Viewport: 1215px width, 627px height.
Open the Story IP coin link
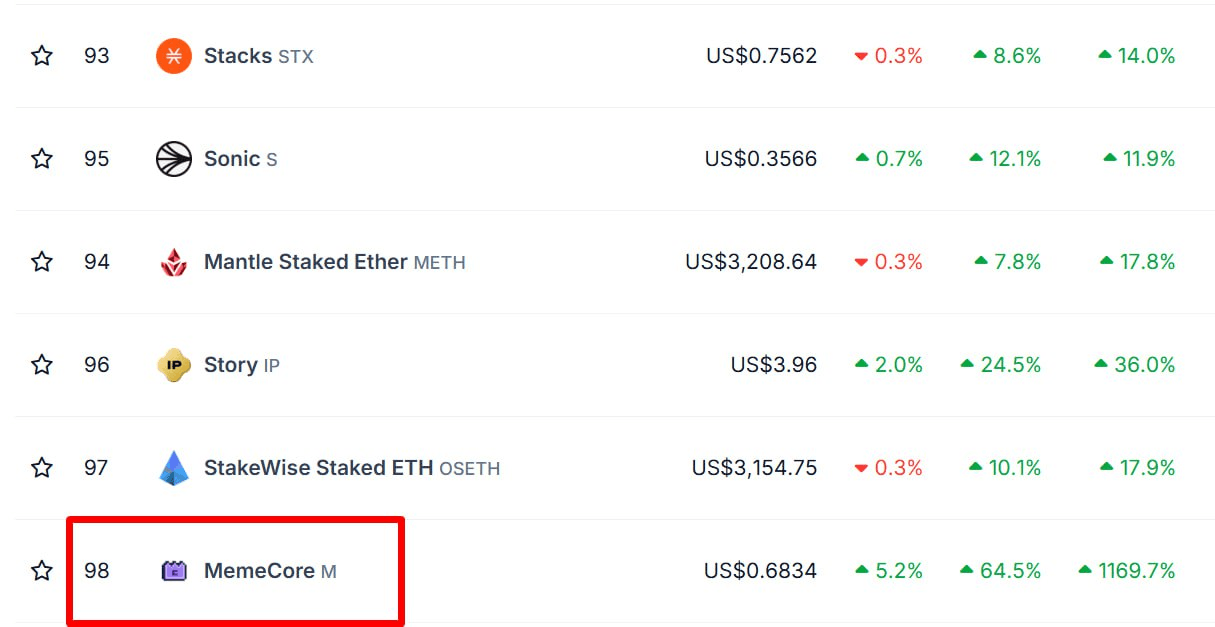click(x=242, y=365)
